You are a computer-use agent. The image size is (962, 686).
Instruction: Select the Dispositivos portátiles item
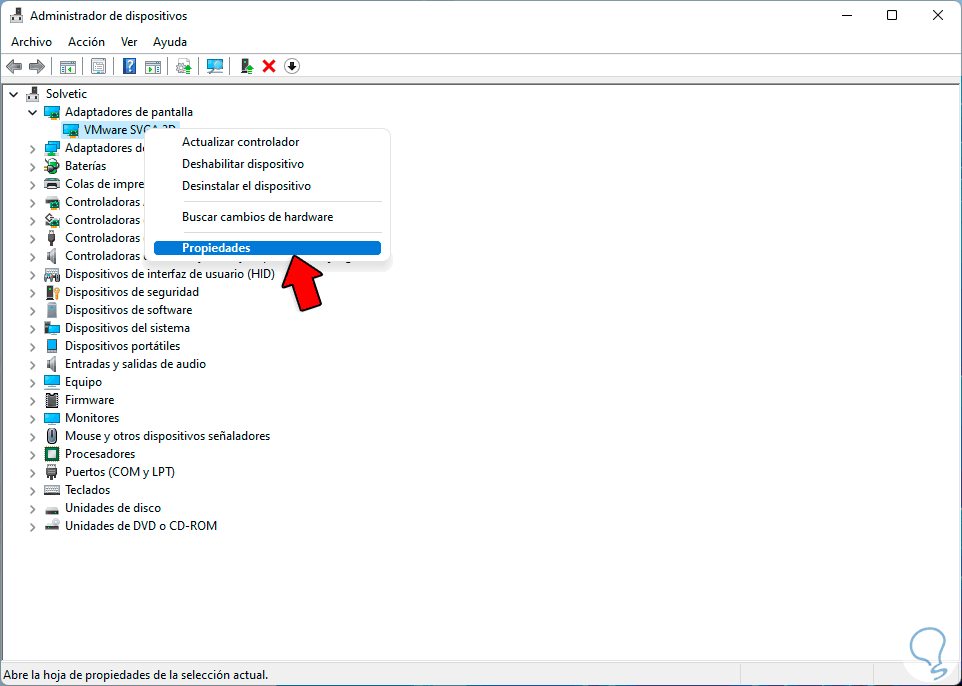tap(123, 346)
